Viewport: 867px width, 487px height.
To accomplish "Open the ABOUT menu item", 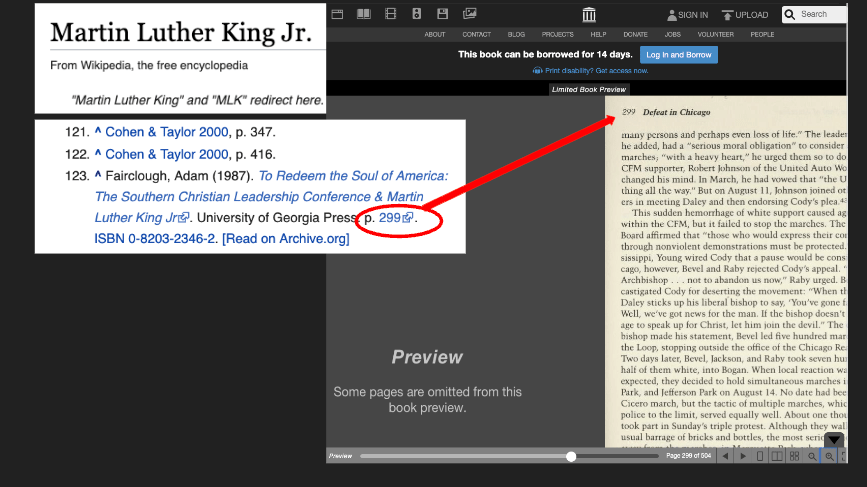I will (435, 34).
